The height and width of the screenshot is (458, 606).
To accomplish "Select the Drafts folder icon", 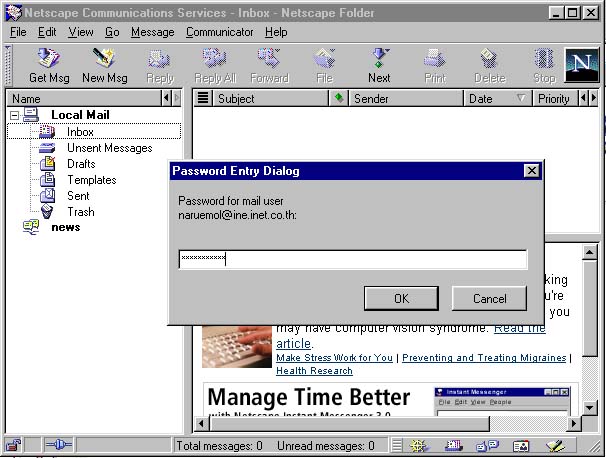I will (48, 163).
